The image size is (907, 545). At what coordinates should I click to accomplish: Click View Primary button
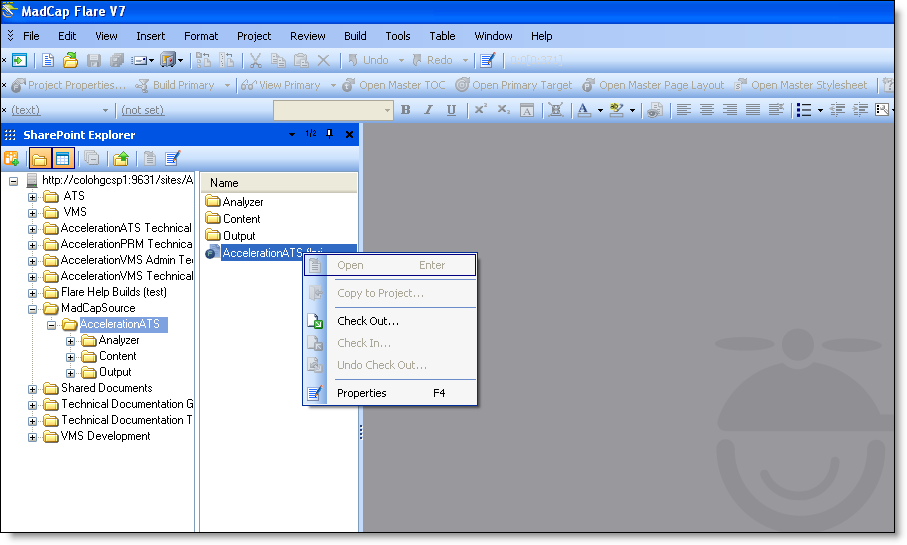281,85
